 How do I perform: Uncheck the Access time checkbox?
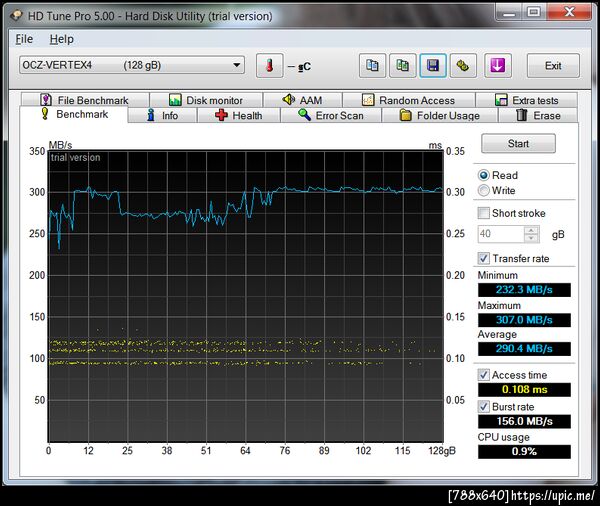(484, 375)
